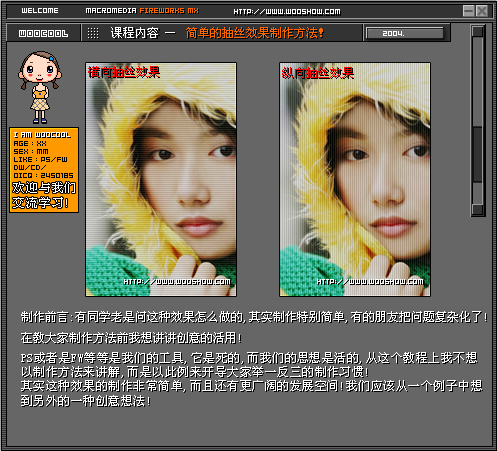The width and height of the screenshot is (497, 451).
Task: Click the orange I AM WOOCOOL info card
Action: [44, 170]
